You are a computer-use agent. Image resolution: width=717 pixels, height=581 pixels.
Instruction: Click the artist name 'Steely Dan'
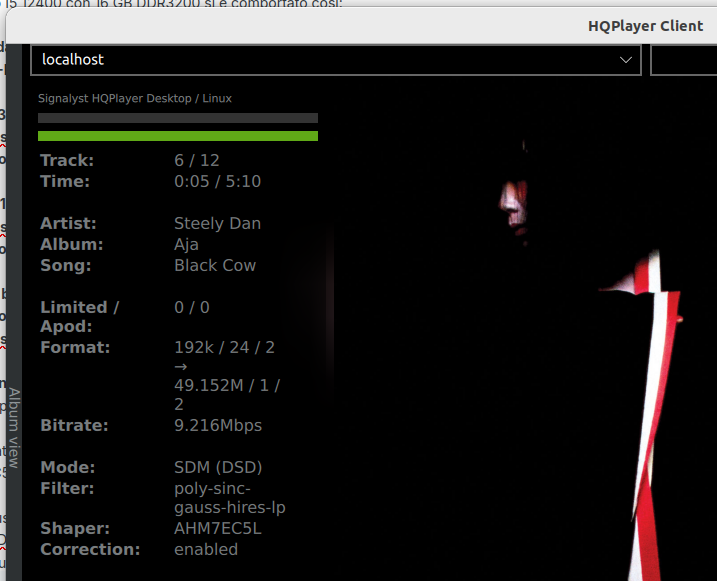(217, 224)
